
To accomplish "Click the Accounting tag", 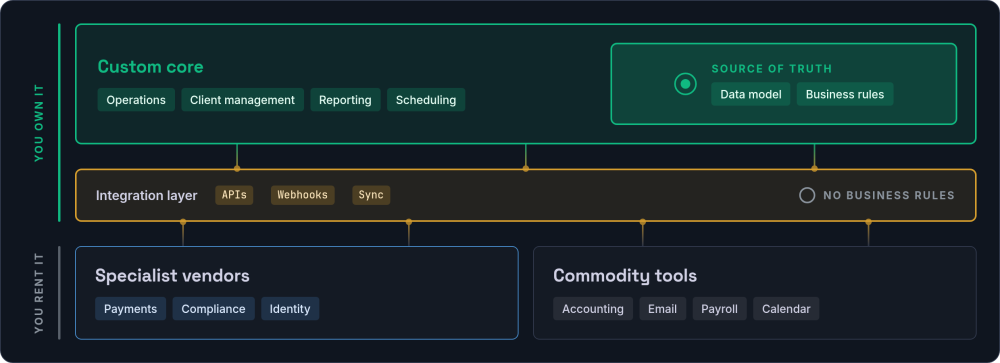I will 593,308.
